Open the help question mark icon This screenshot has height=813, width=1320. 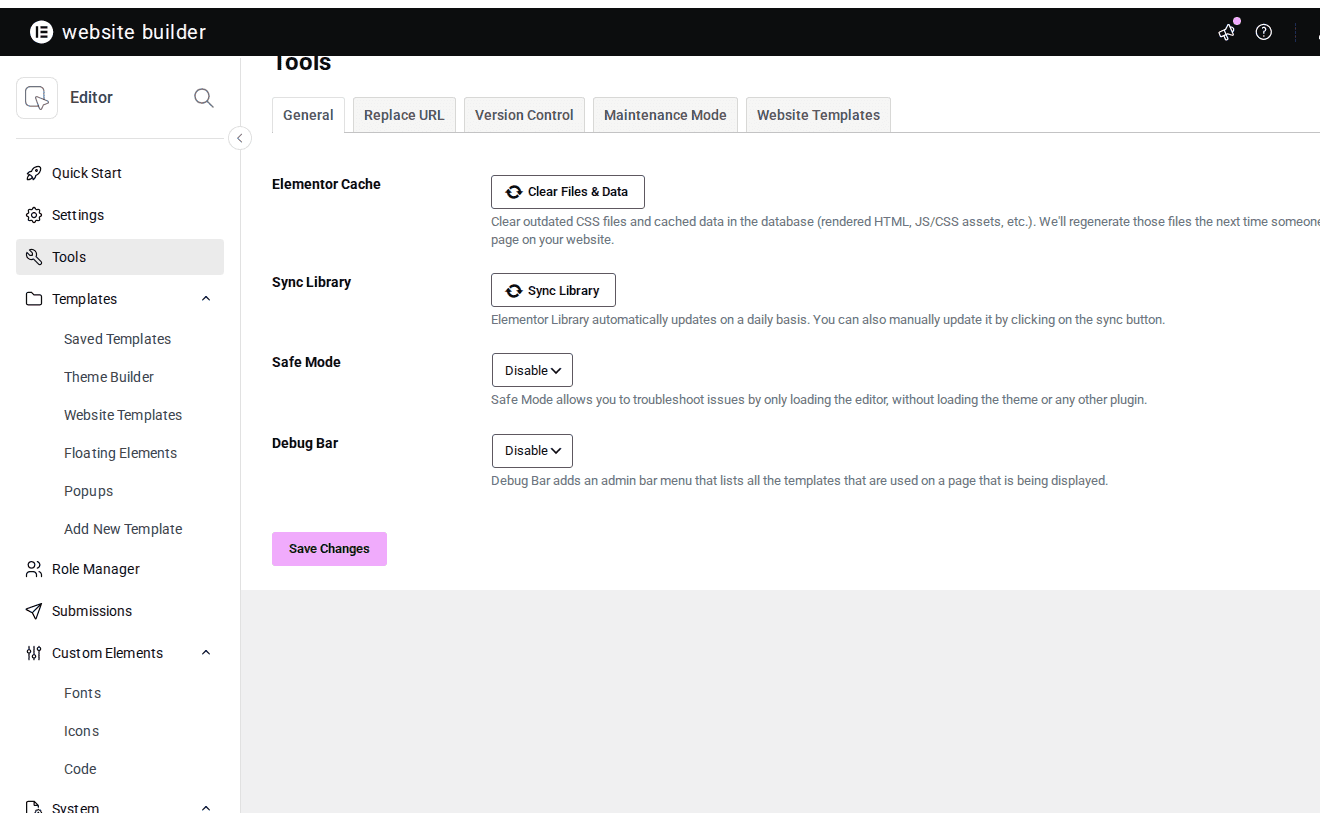(1264, 32)
